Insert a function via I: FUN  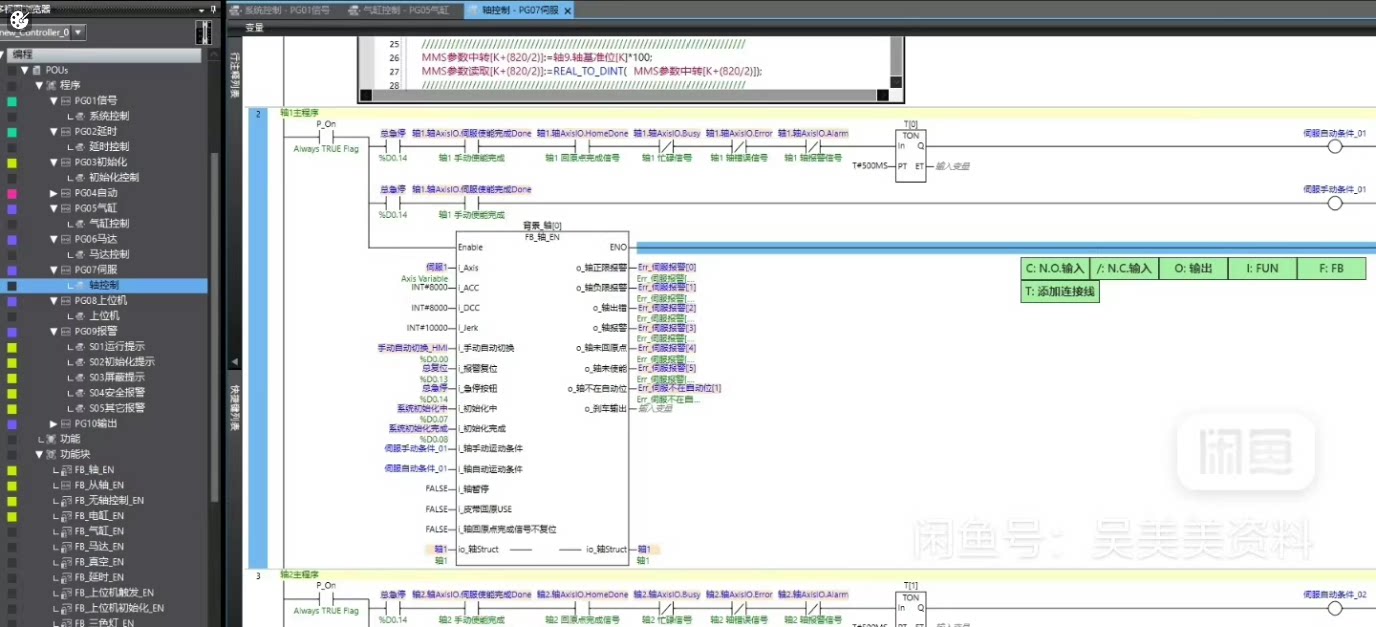click(1262, 268)
